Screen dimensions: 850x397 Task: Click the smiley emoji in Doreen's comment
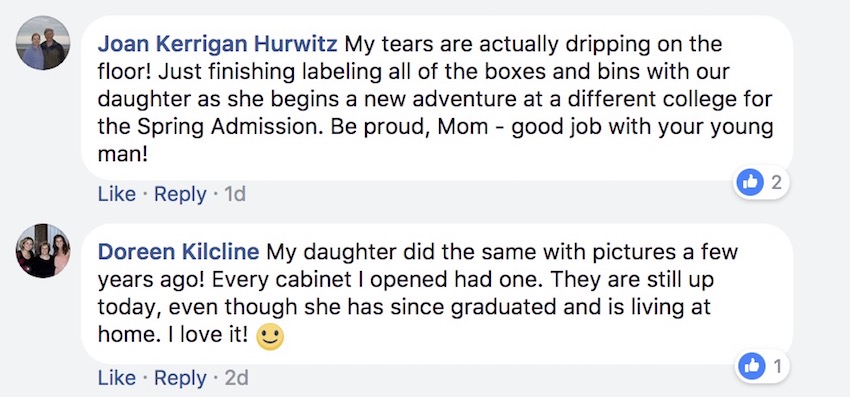click(x=270, y=337)
